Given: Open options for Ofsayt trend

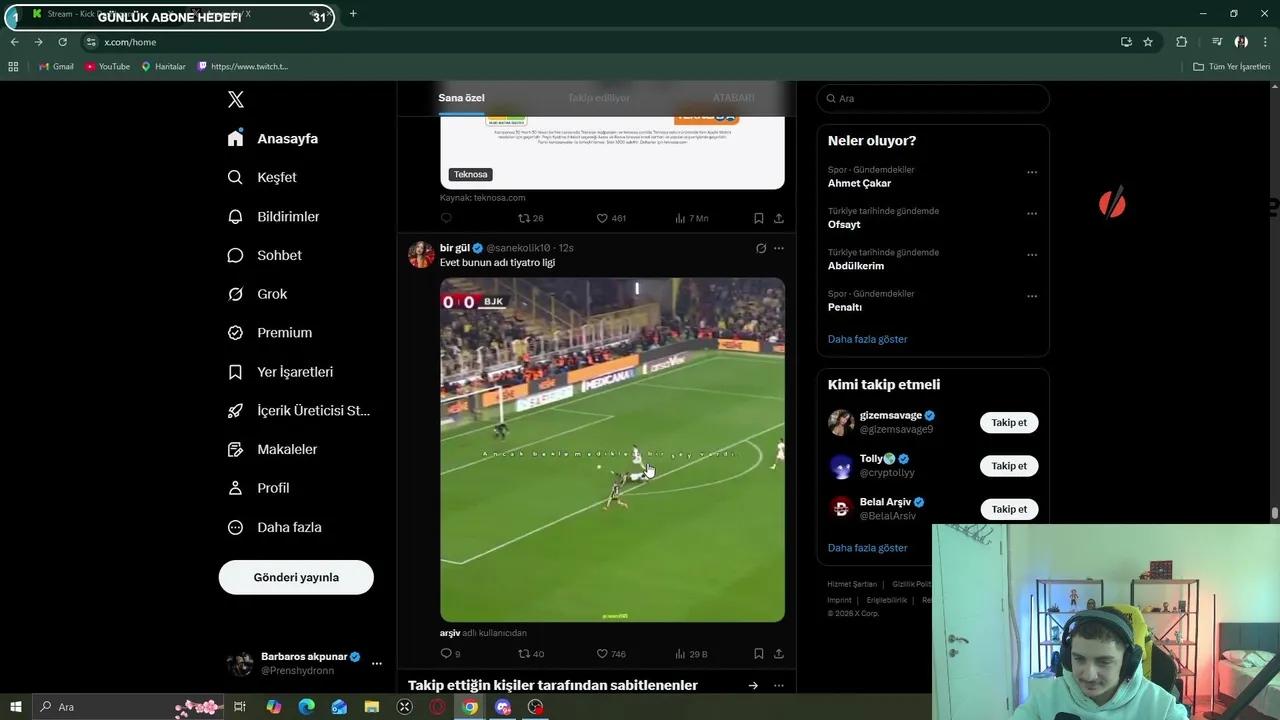Looking at the screenshot, I should coord(1032,213).
